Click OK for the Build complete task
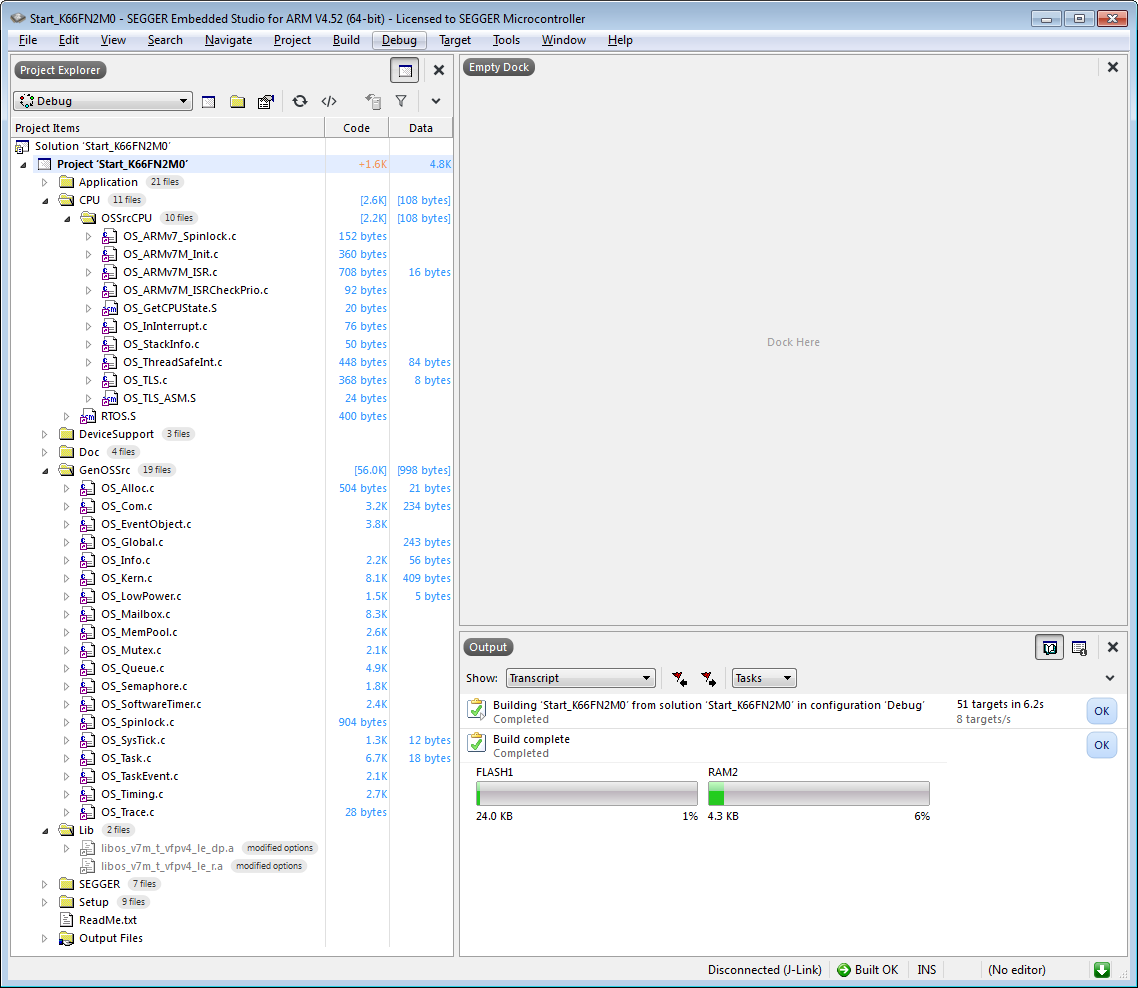 click(1102, 745)
